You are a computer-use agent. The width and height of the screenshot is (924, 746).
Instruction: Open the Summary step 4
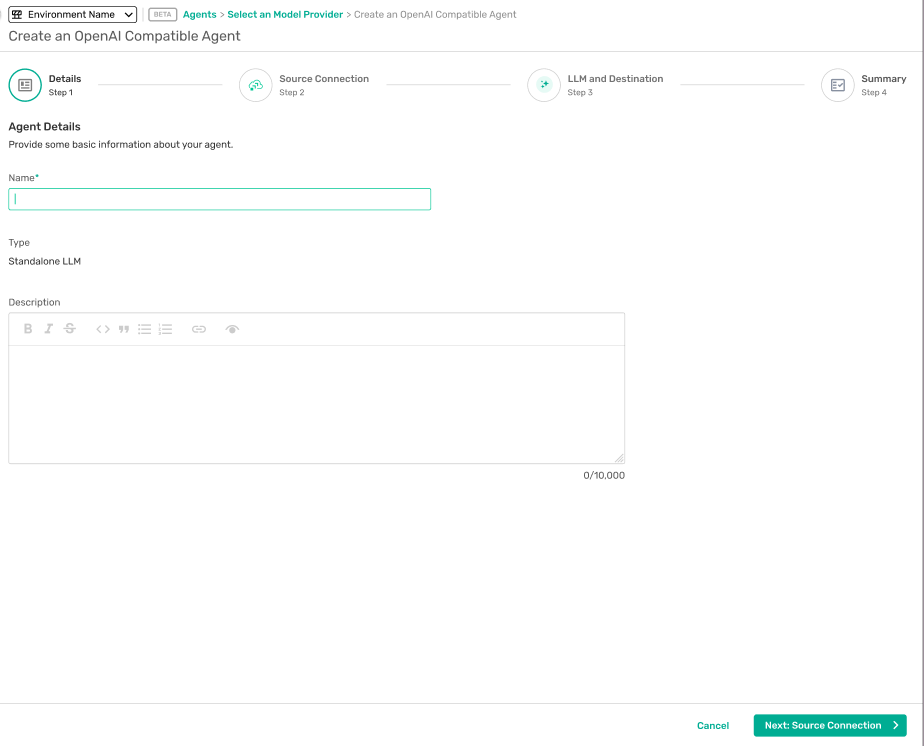pyautogui.click(x=838, y=85)
